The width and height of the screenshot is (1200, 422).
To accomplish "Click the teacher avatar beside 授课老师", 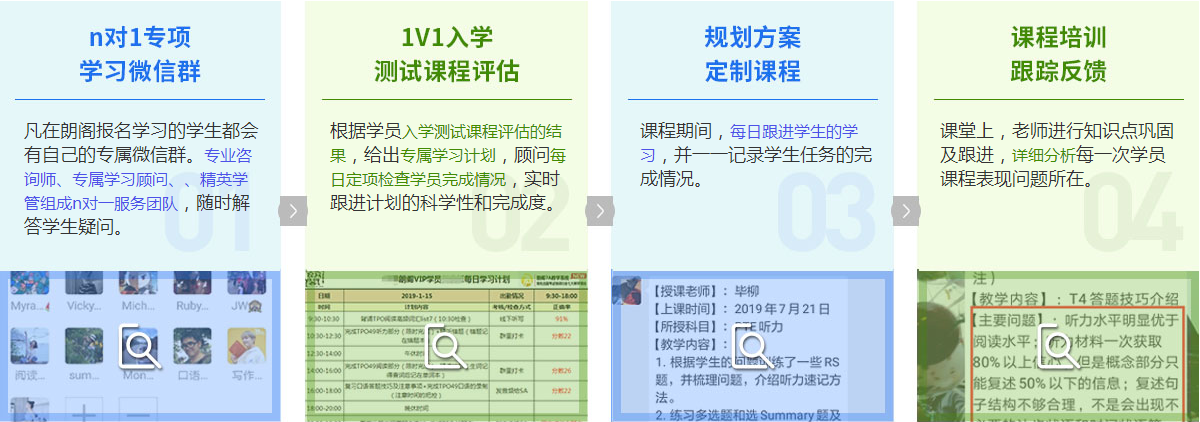I will tap(628, 292).
